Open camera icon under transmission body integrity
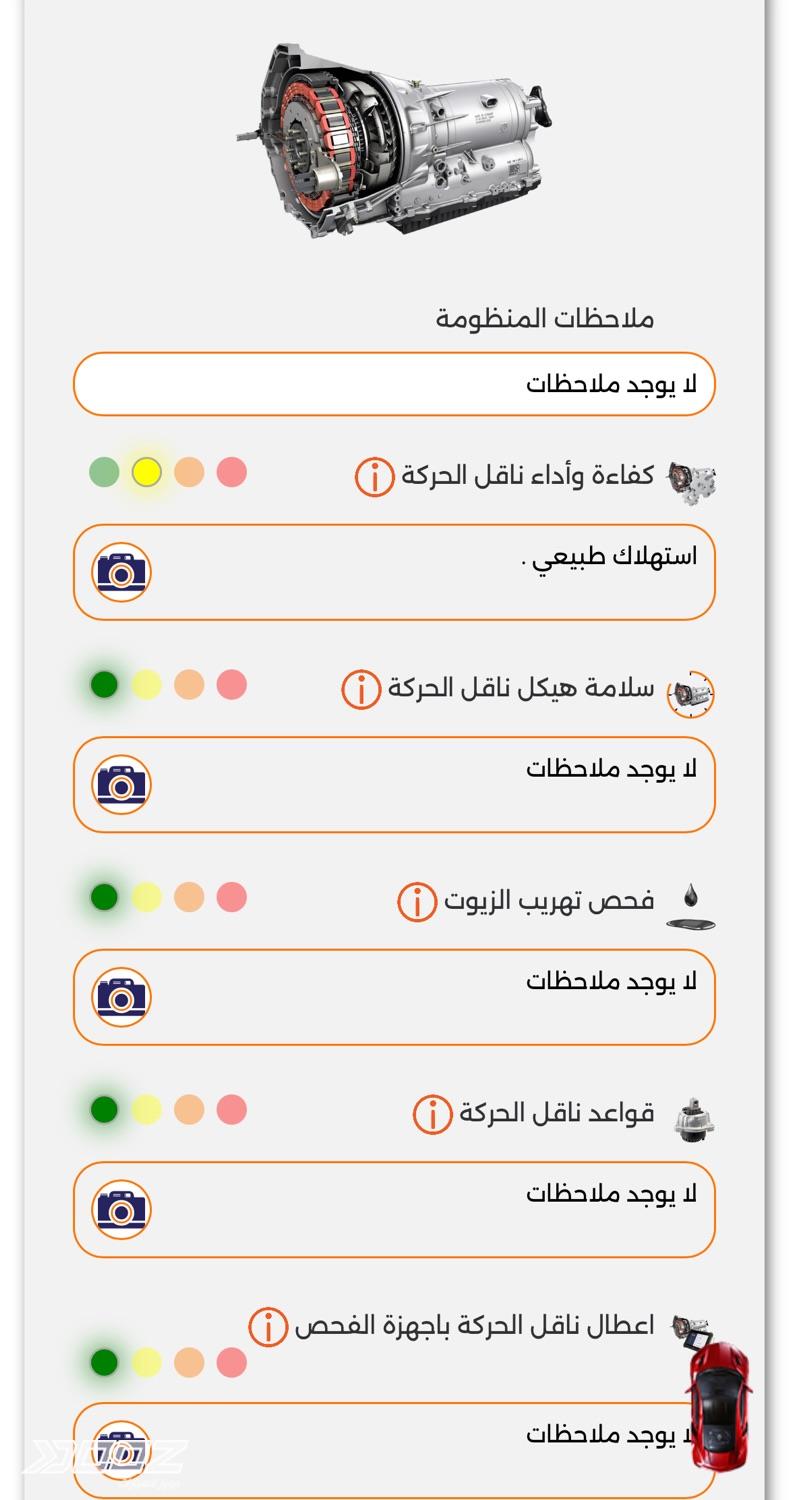 coord(121,785)
